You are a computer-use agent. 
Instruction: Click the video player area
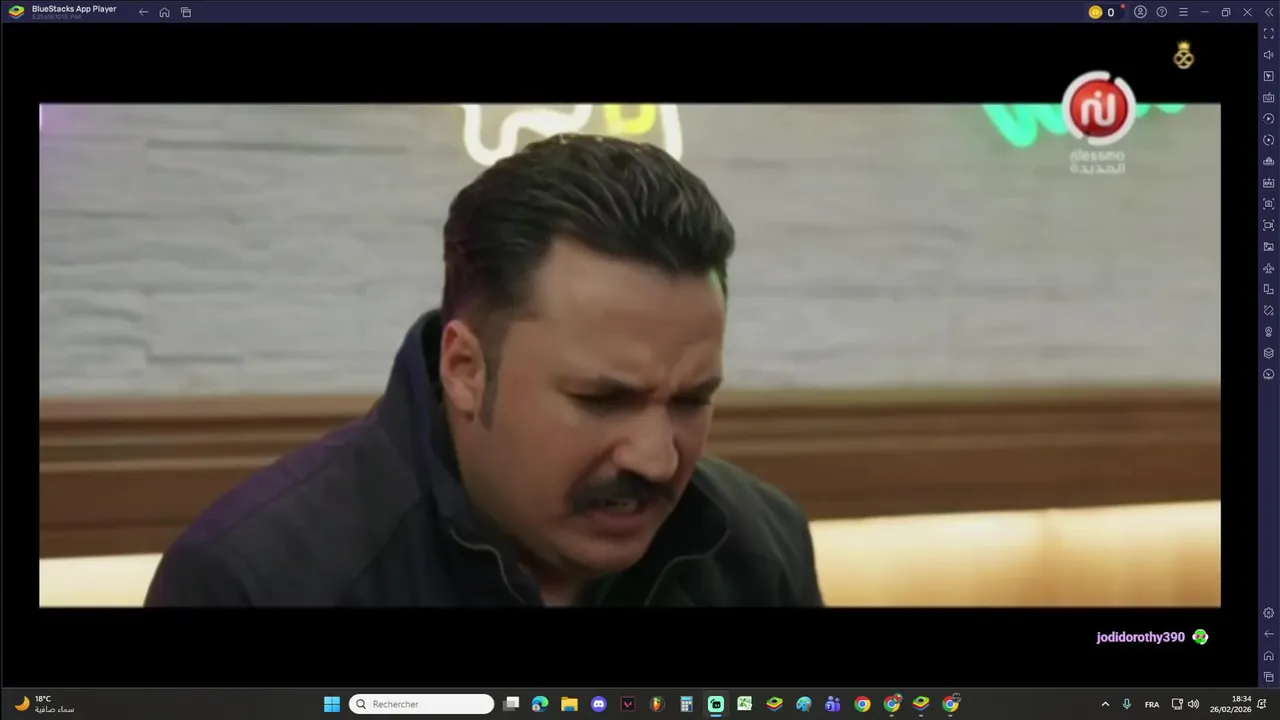pos(630,355)
